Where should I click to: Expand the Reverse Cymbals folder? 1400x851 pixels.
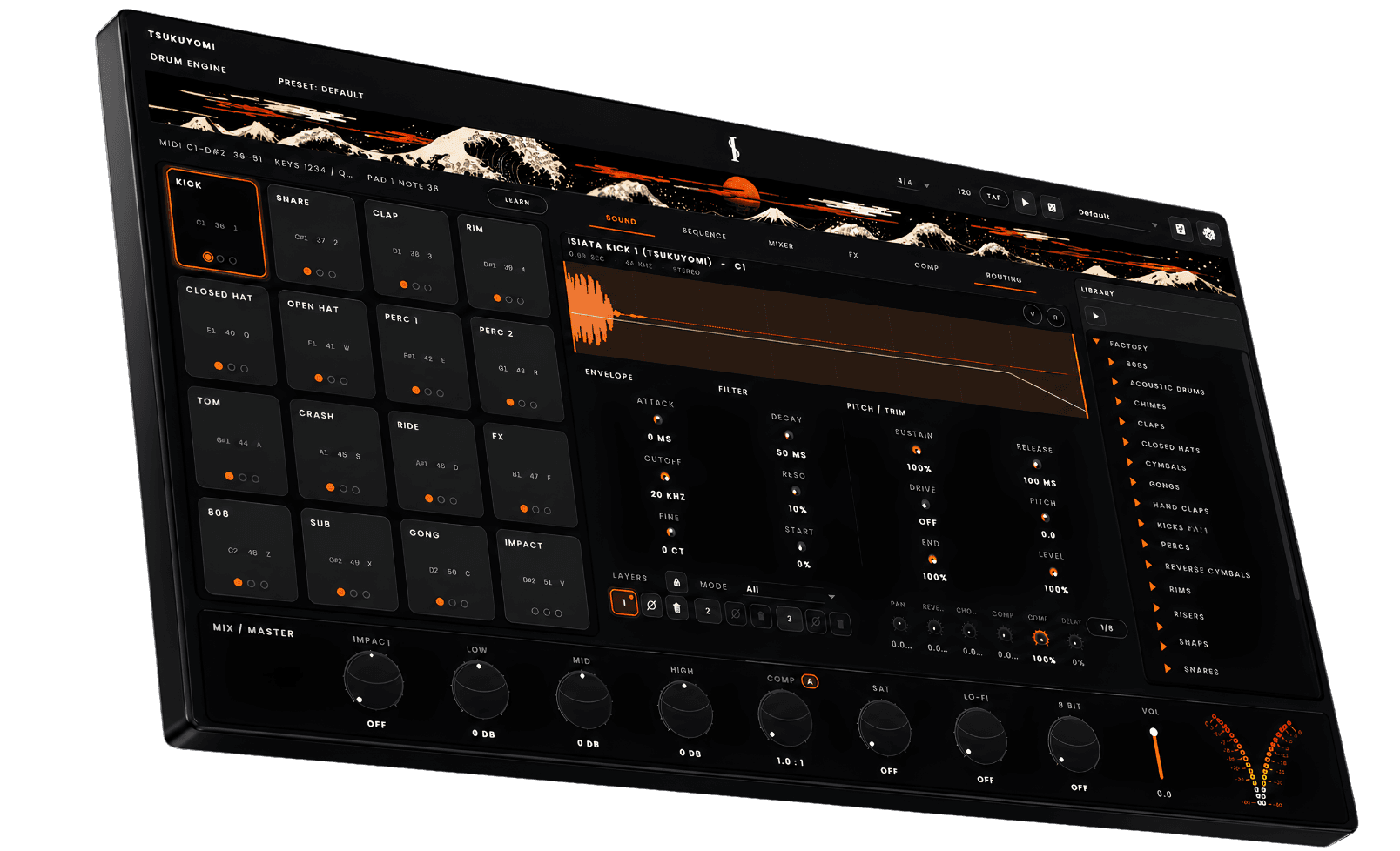[x=1148, y=564]
